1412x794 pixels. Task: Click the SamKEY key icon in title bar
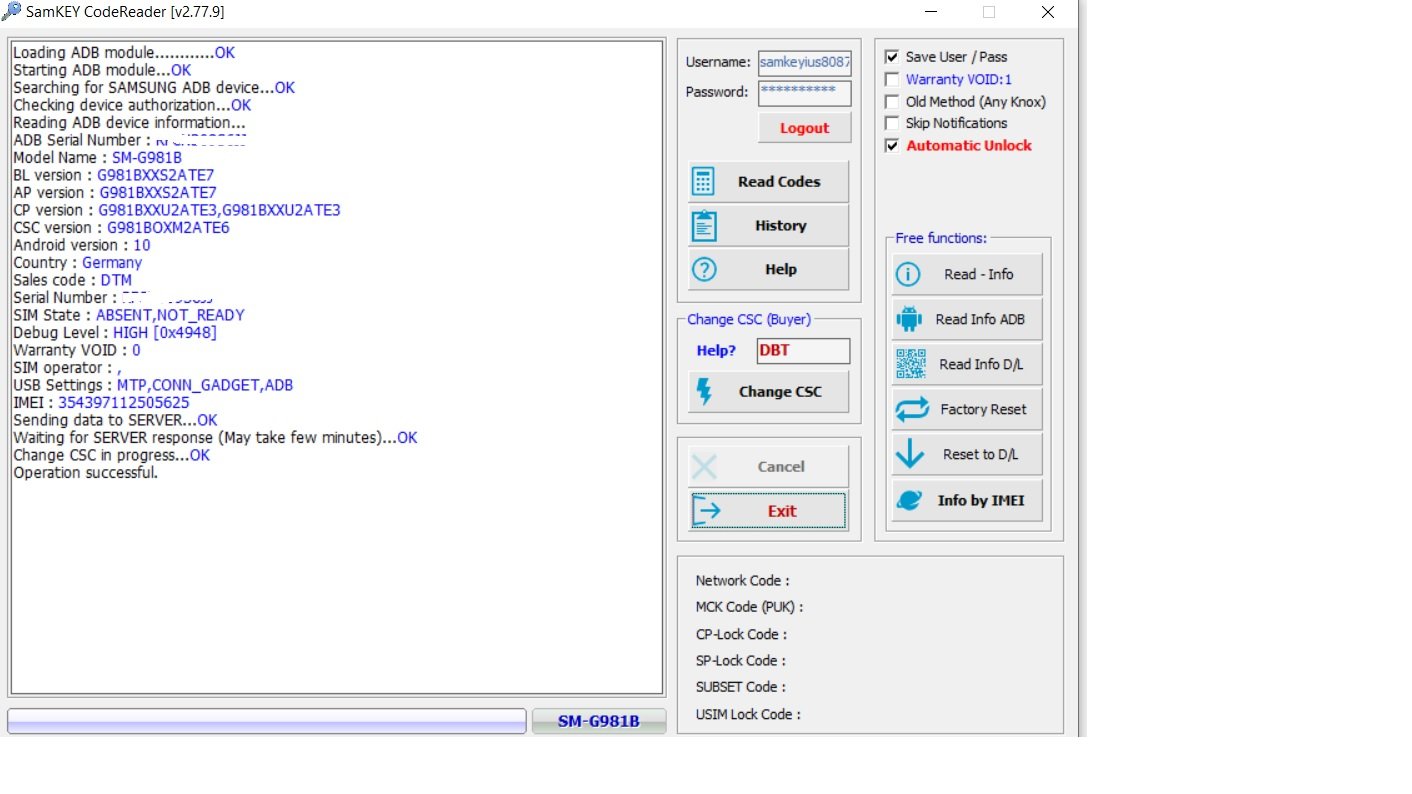click(11, 12)
